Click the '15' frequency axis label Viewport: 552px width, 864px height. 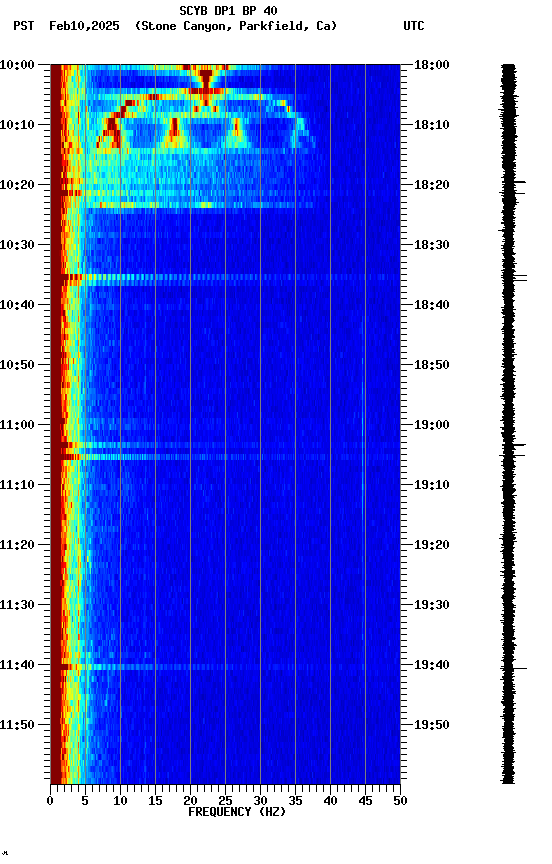(155, 801)
